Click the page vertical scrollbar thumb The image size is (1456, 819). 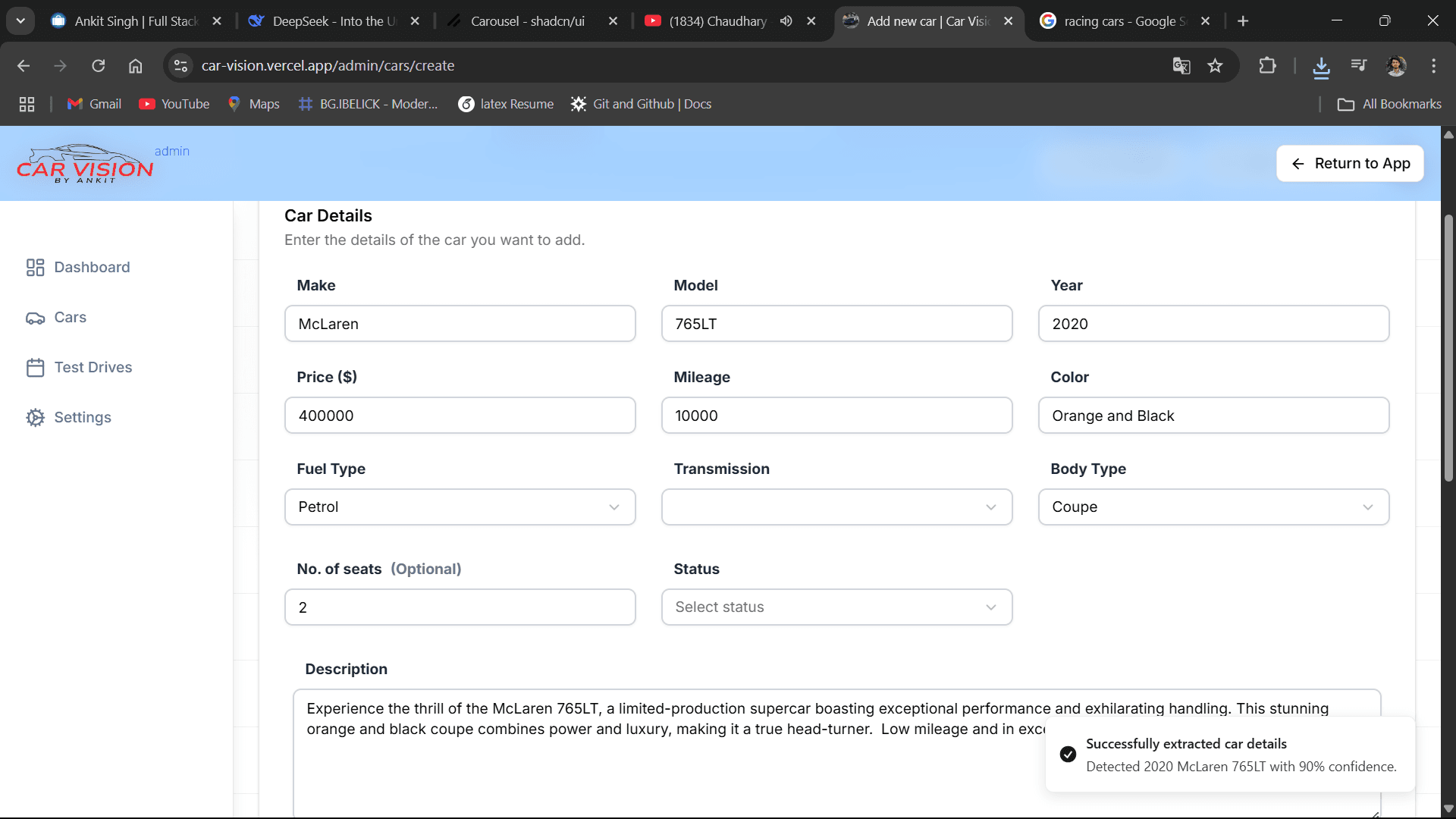point(1448,349)
